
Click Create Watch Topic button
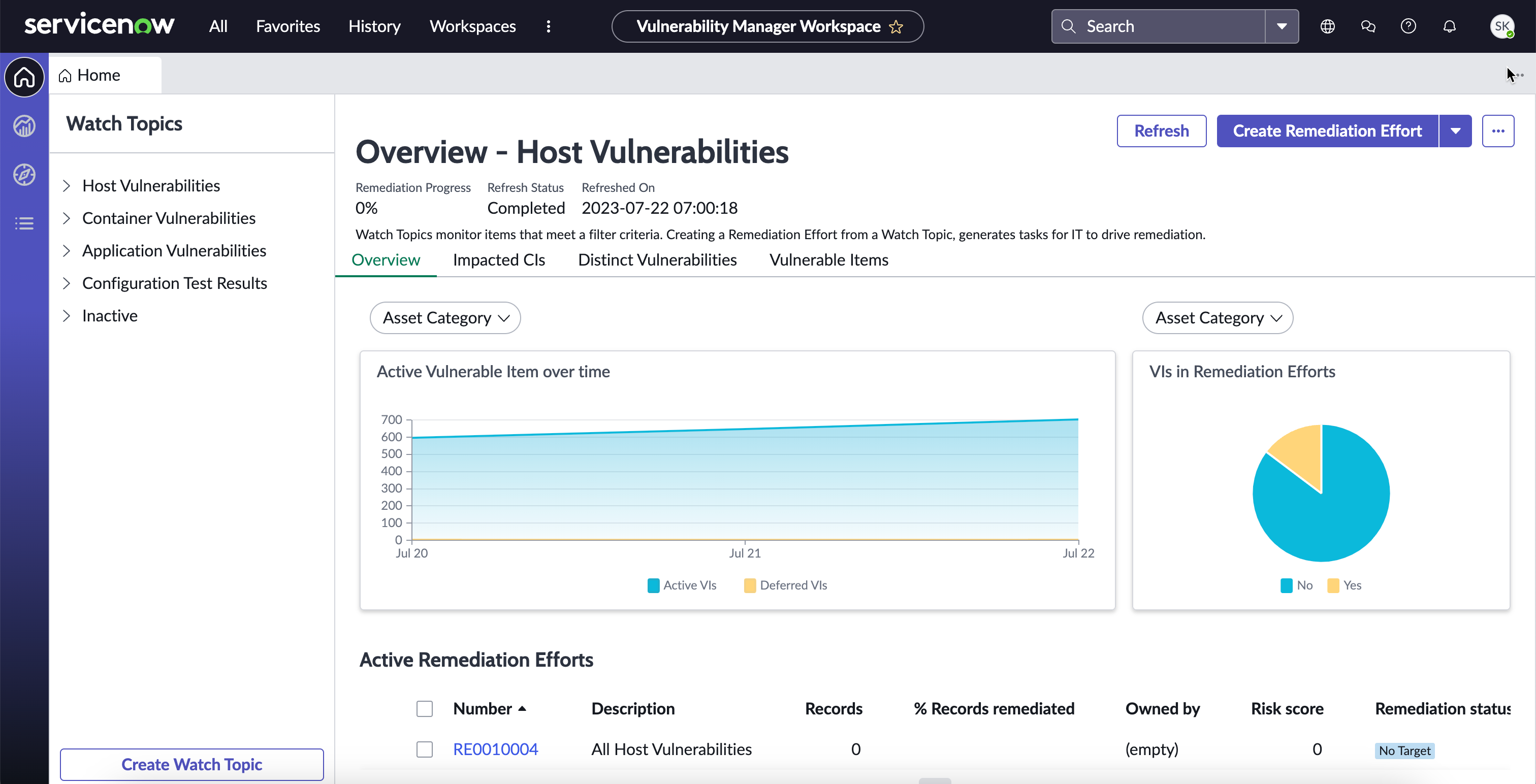(x=191, y=764)
